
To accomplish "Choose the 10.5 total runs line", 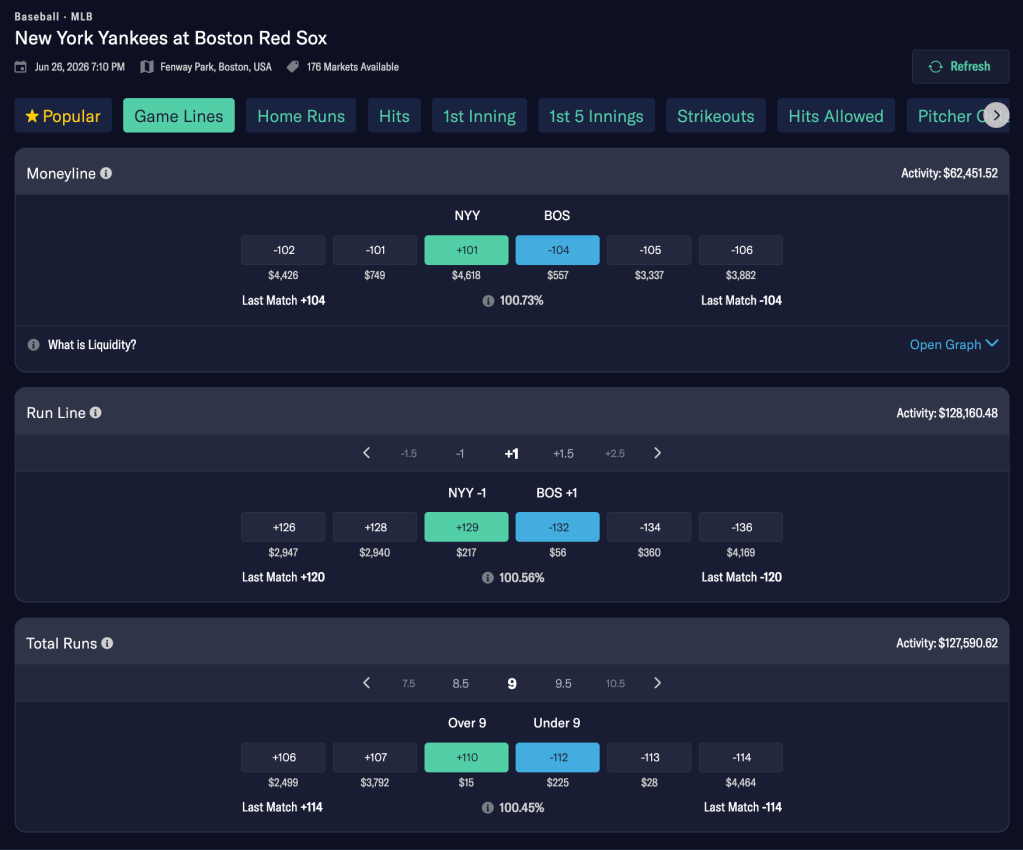I will click(615, 684).
